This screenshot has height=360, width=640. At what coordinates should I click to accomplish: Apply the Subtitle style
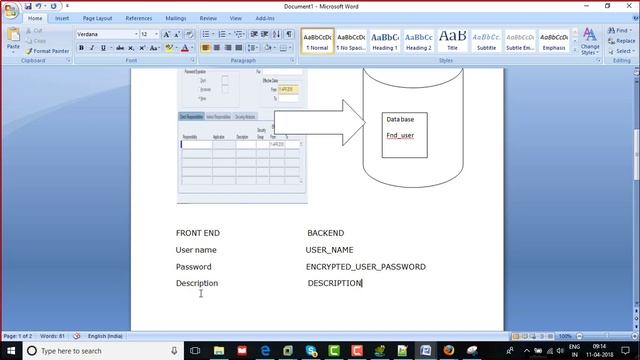[487, 41]
